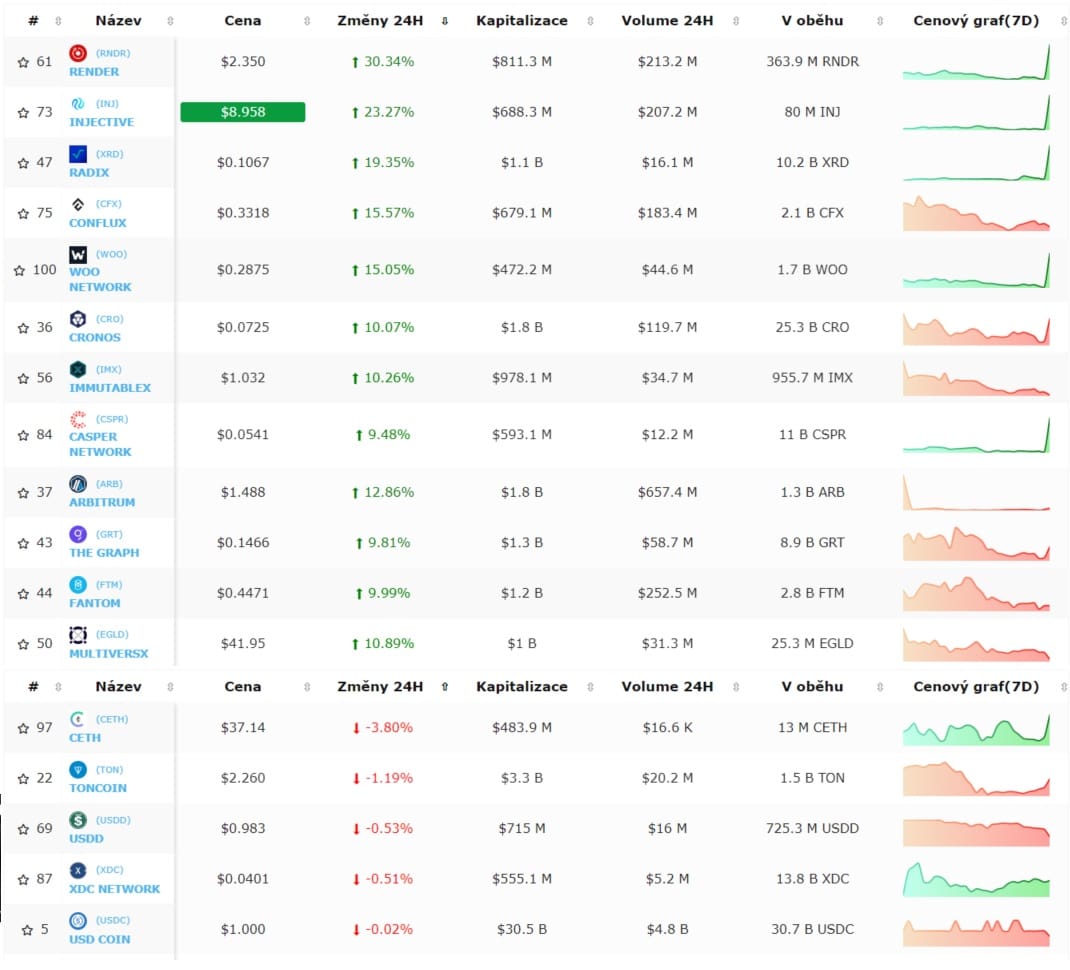Click the XDC Network logo icon
This screenshot has width=1070, height=970.
click(78, 870)
